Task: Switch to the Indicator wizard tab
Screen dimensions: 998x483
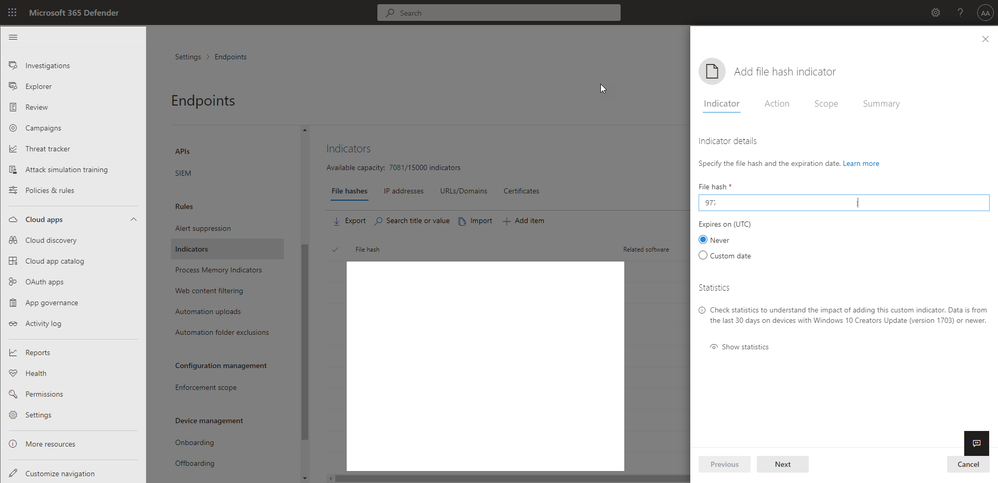Action: click(721, 104)
